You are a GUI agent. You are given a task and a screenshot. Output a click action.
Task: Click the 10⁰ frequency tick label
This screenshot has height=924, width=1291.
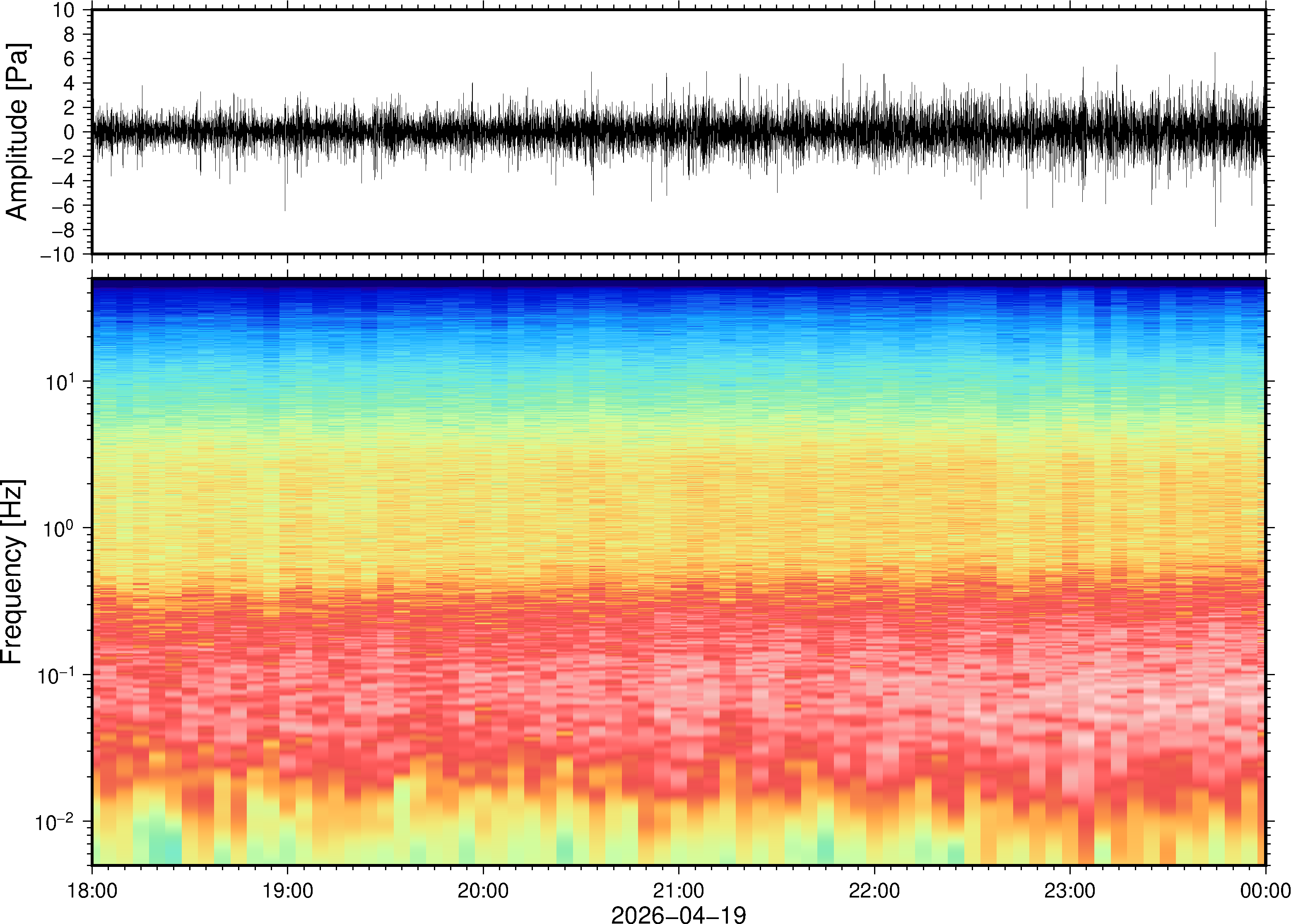(x=59, y=529)
